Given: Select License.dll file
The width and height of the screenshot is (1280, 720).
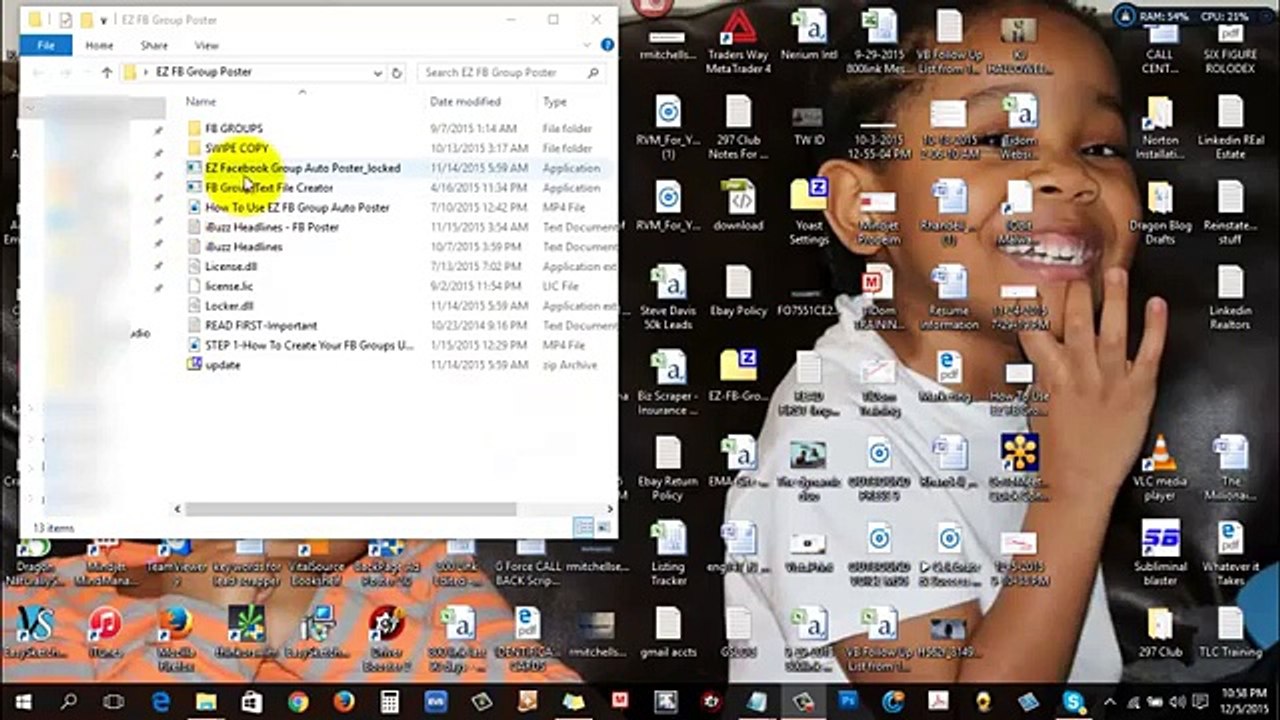Looking at the screenshot, I should 231,266.
